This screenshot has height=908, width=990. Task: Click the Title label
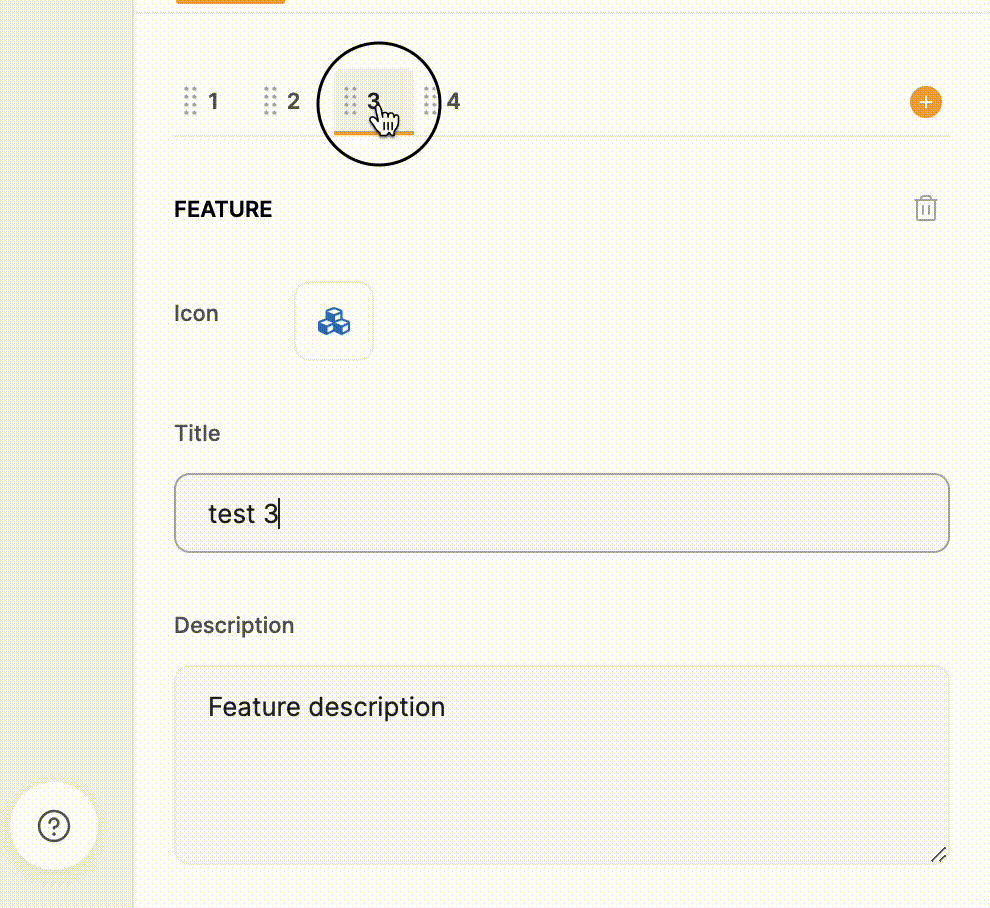click(x=197, y=433)
